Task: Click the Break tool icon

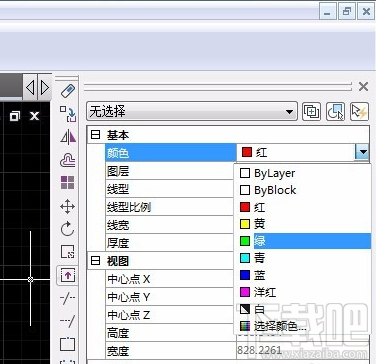Action: pos(68,344)
